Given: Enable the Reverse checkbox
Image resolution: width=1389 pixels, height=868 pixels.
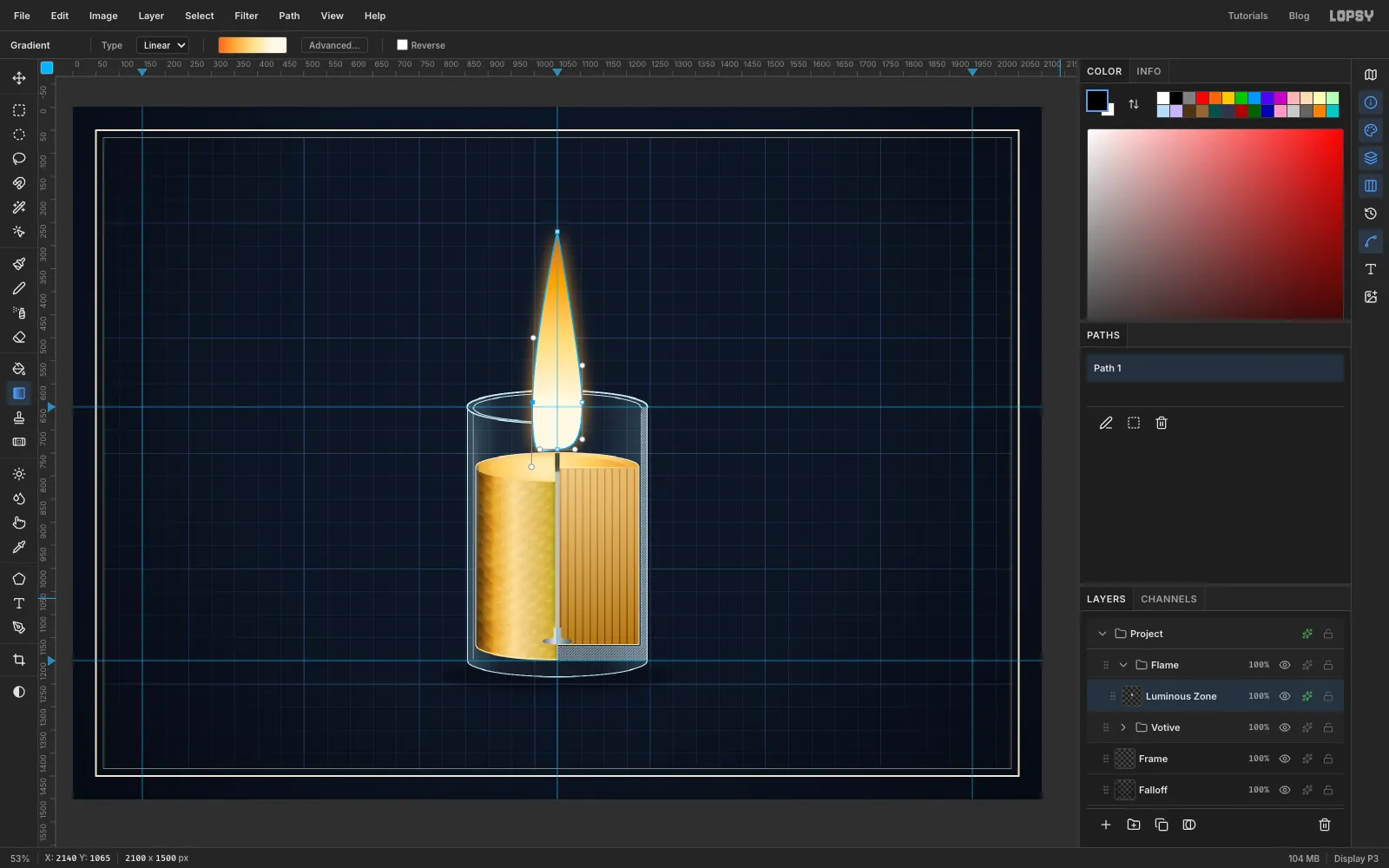Looking at the screenshot, I should tap(402, 45).
